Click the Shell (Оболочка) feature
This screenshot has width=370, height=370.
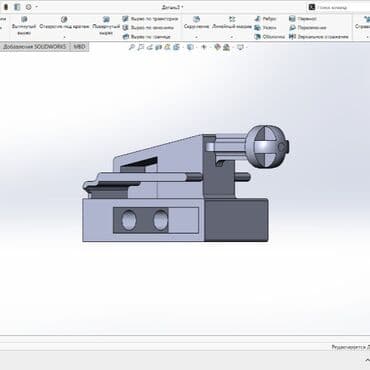[x=269, y=37]
